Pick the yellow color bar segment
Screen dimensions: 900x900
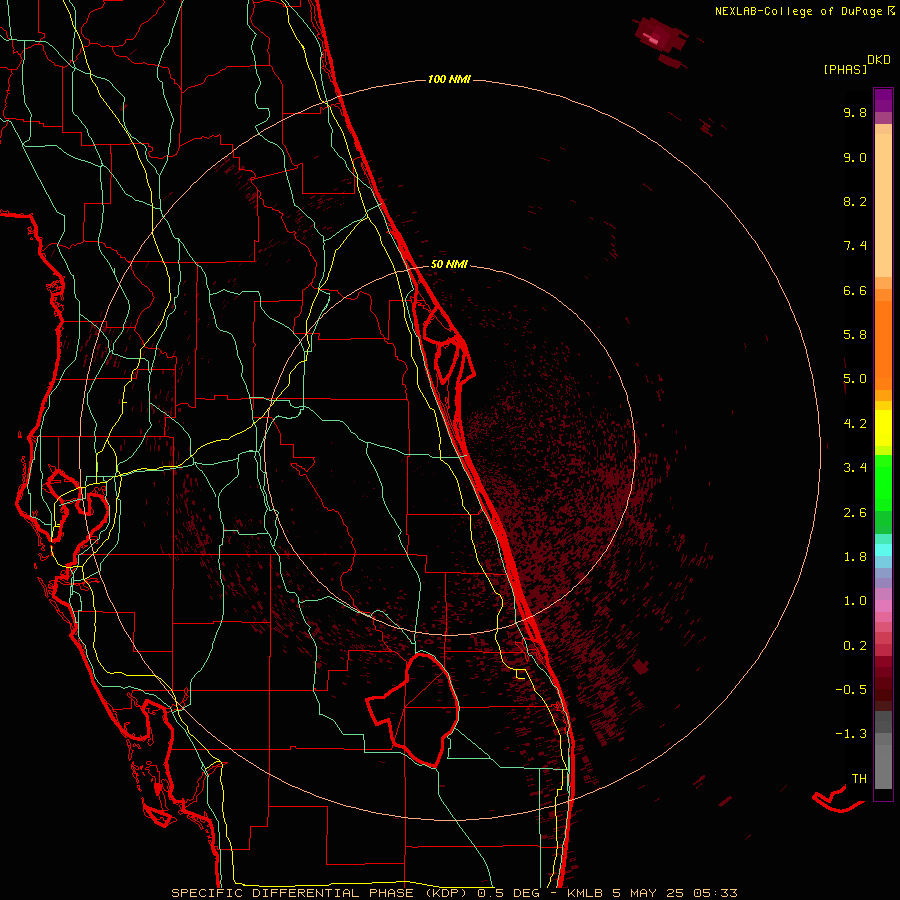coord(883,428)
